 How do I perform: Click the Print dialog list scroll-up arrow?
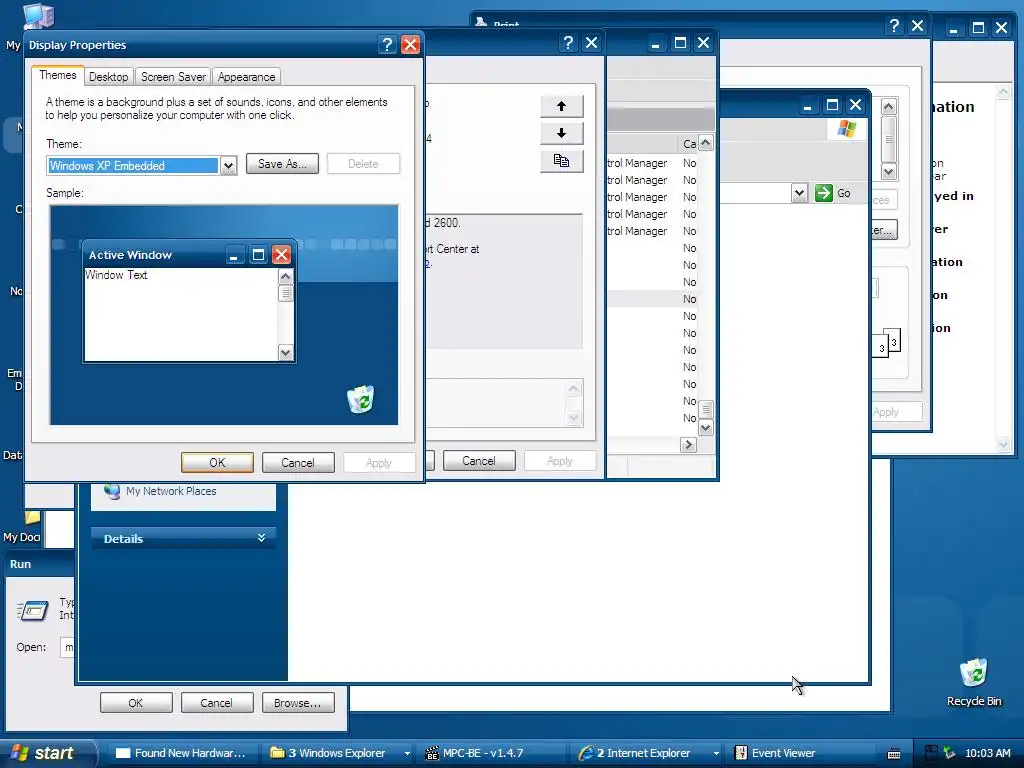click(889, 106)
